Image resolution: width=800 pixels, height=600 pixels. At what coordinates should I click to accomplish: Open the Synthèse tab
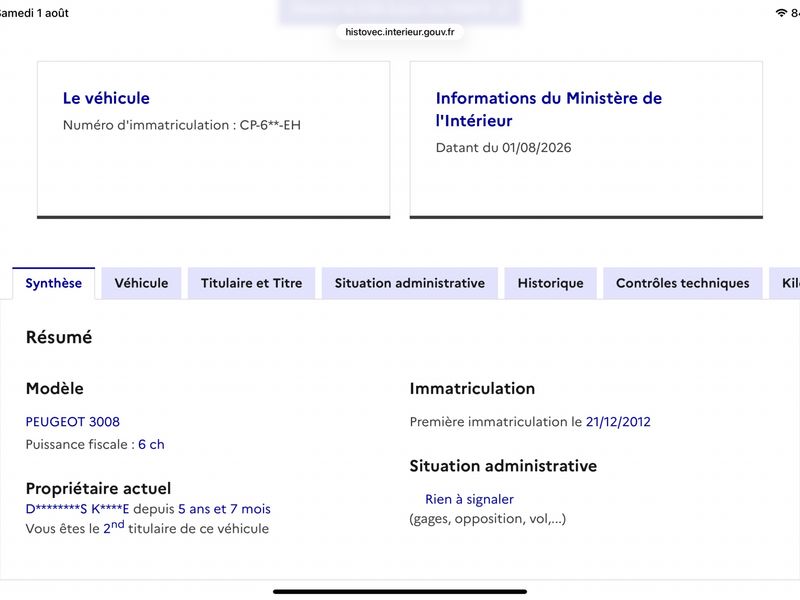[54, 283]
